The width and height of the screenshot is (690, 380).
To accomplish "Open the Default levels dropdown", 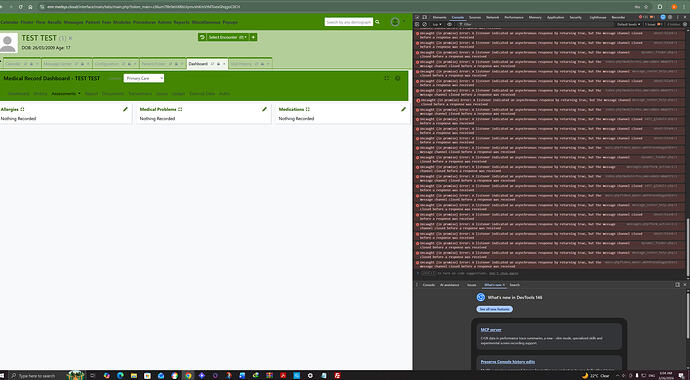I will (x=628, y=24).
